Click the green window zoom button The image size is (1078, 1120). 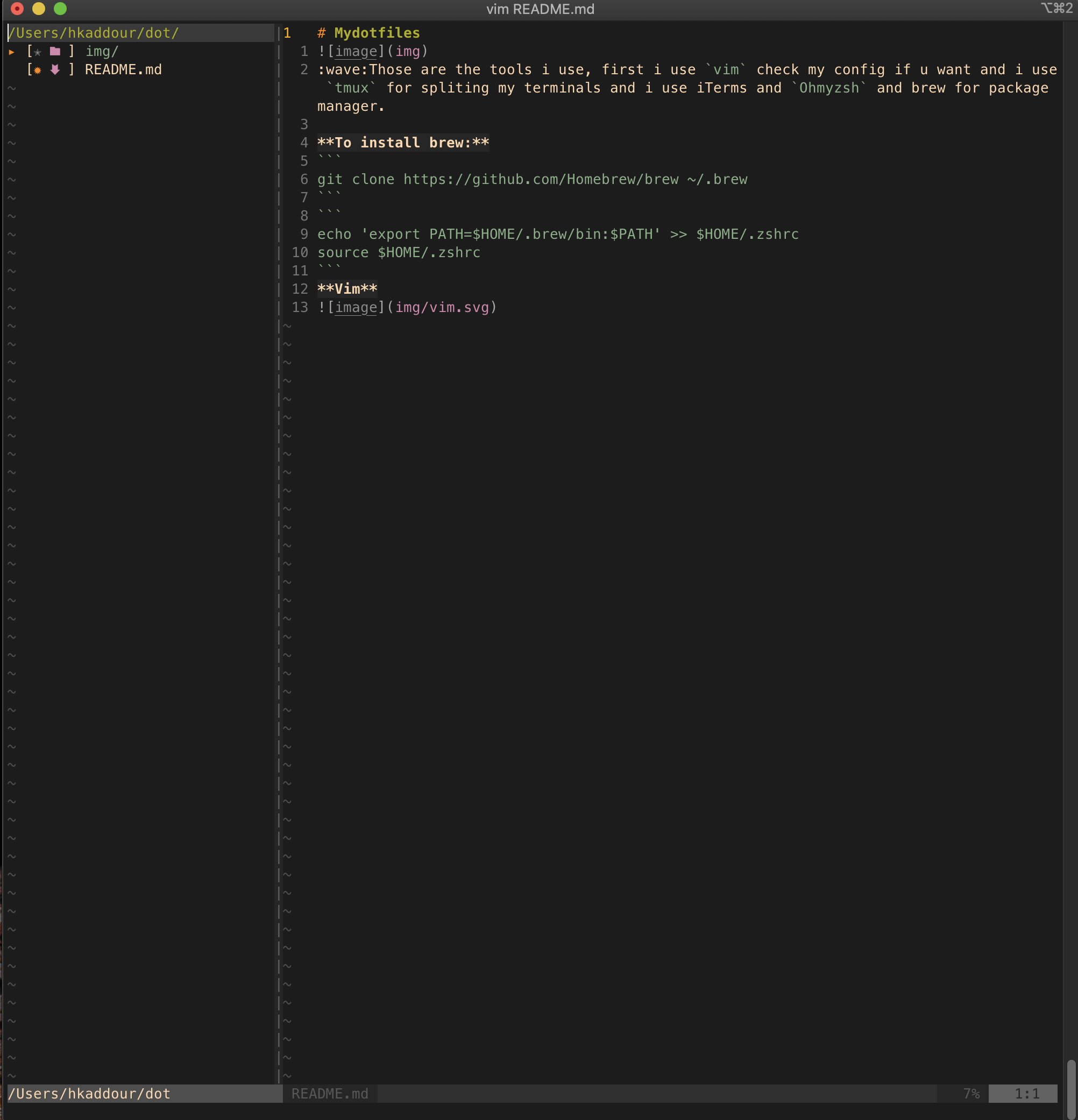[x=60, y=9]
